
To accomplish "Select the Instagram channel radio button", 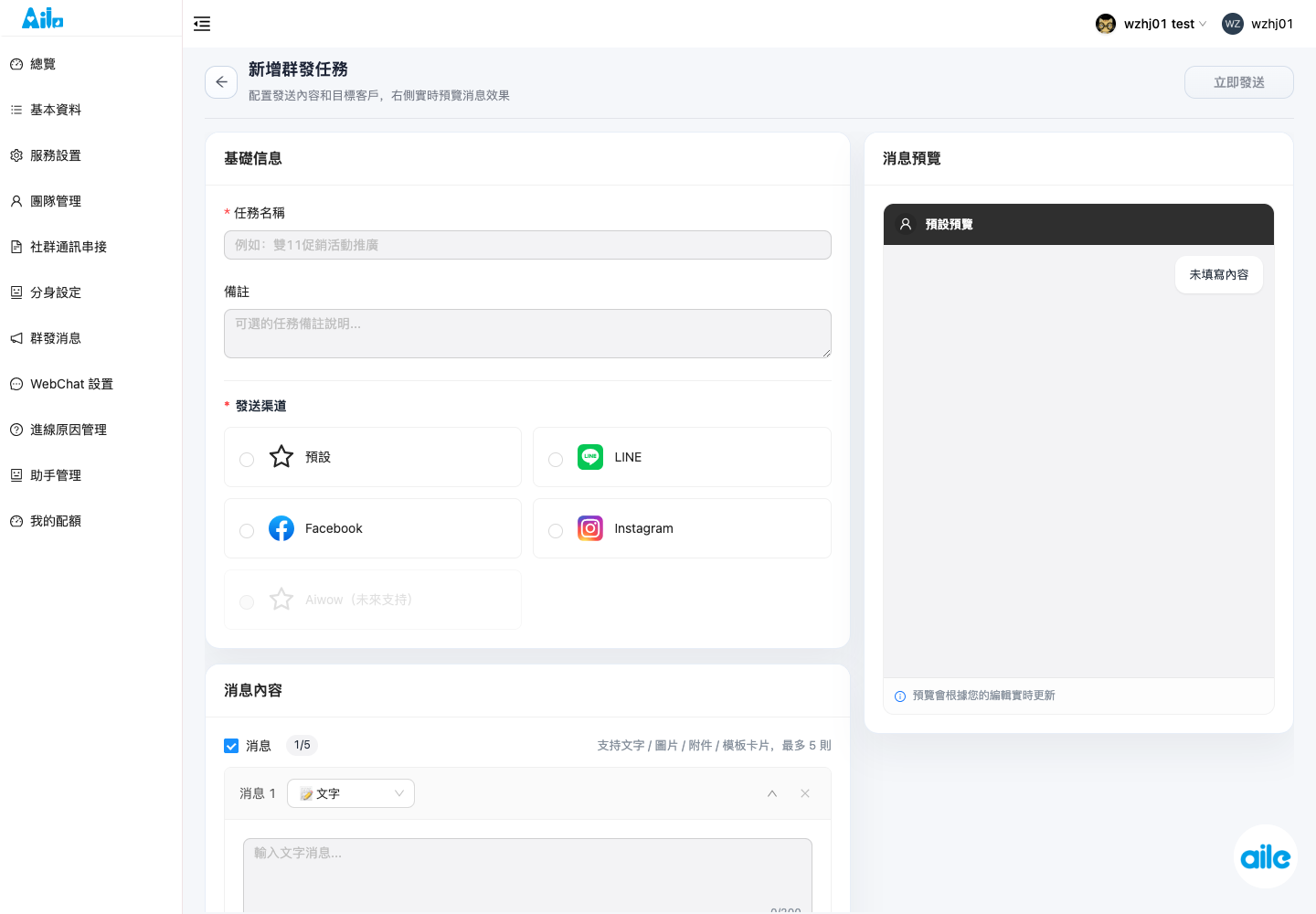I will click(556, 531).
